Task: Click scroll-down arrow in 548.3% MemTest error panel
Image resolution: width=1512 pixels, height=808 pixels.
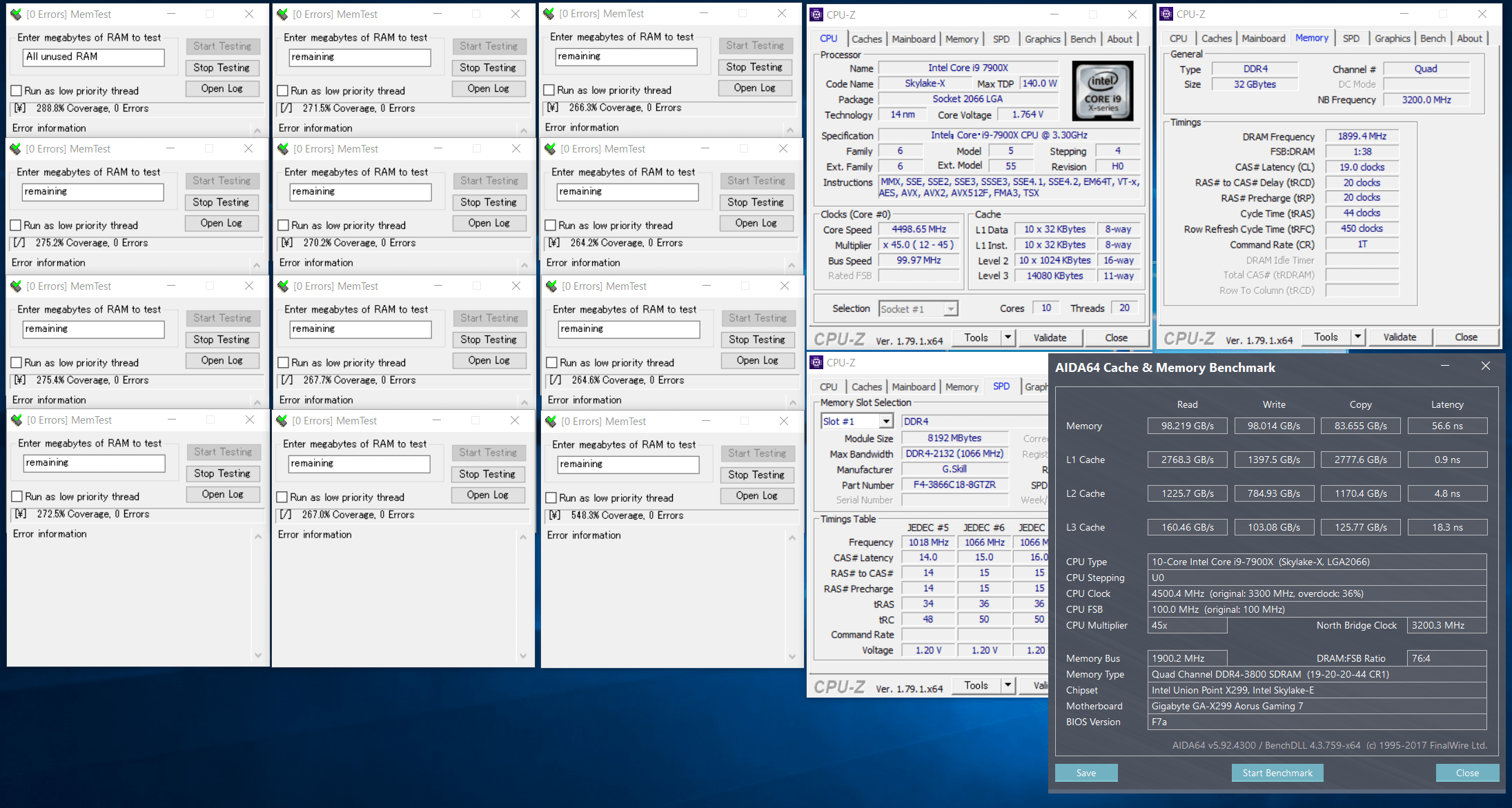Action: tap(792, 656)
